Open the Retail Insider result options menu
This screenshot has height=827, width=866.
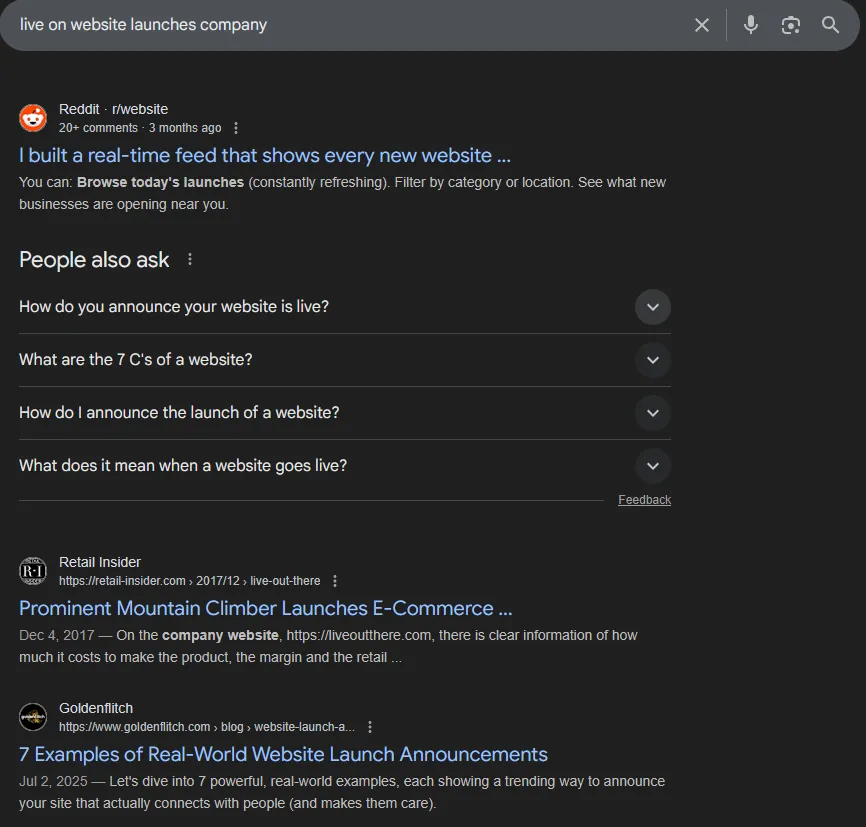pyautogui.click(x=334, y=580)
